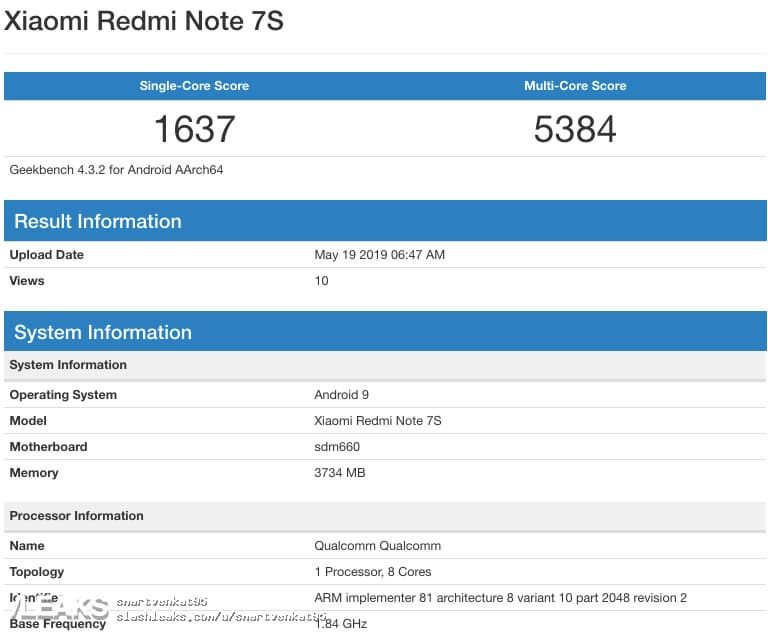Select the Multi-Core Score header
The height and width of the screenshot is (639, 768).
[575, 86]
